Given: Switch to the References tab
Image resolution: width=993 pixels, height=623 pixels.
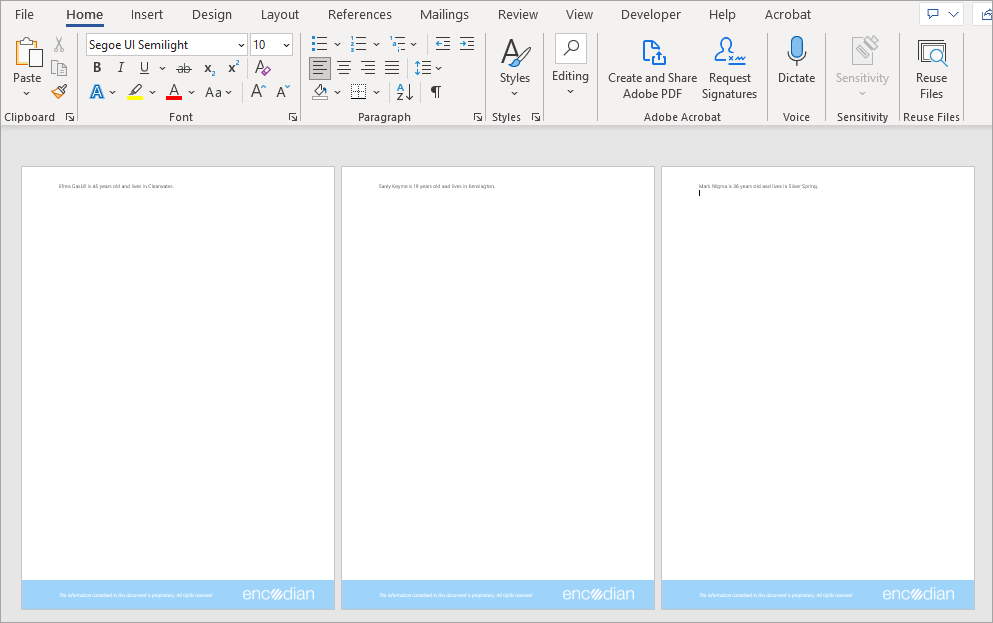Looking at the screenshot, I should [360, 15].
